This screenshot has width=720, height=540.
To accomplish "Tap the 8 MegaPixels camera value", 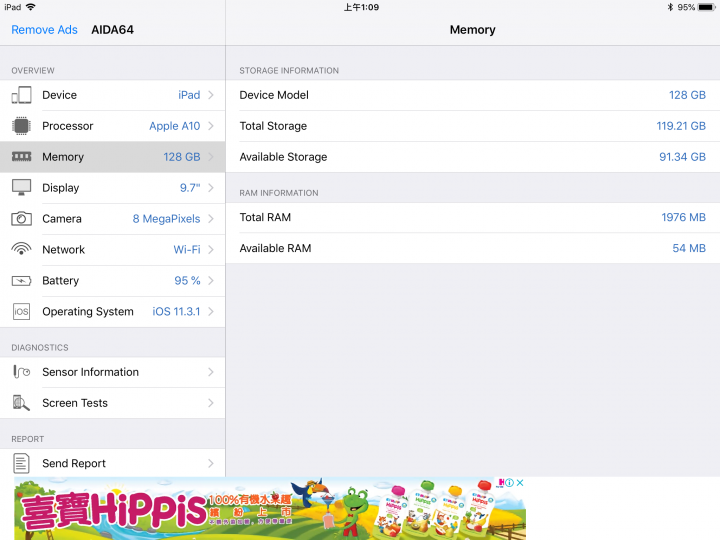I will [x=166, y=219].
